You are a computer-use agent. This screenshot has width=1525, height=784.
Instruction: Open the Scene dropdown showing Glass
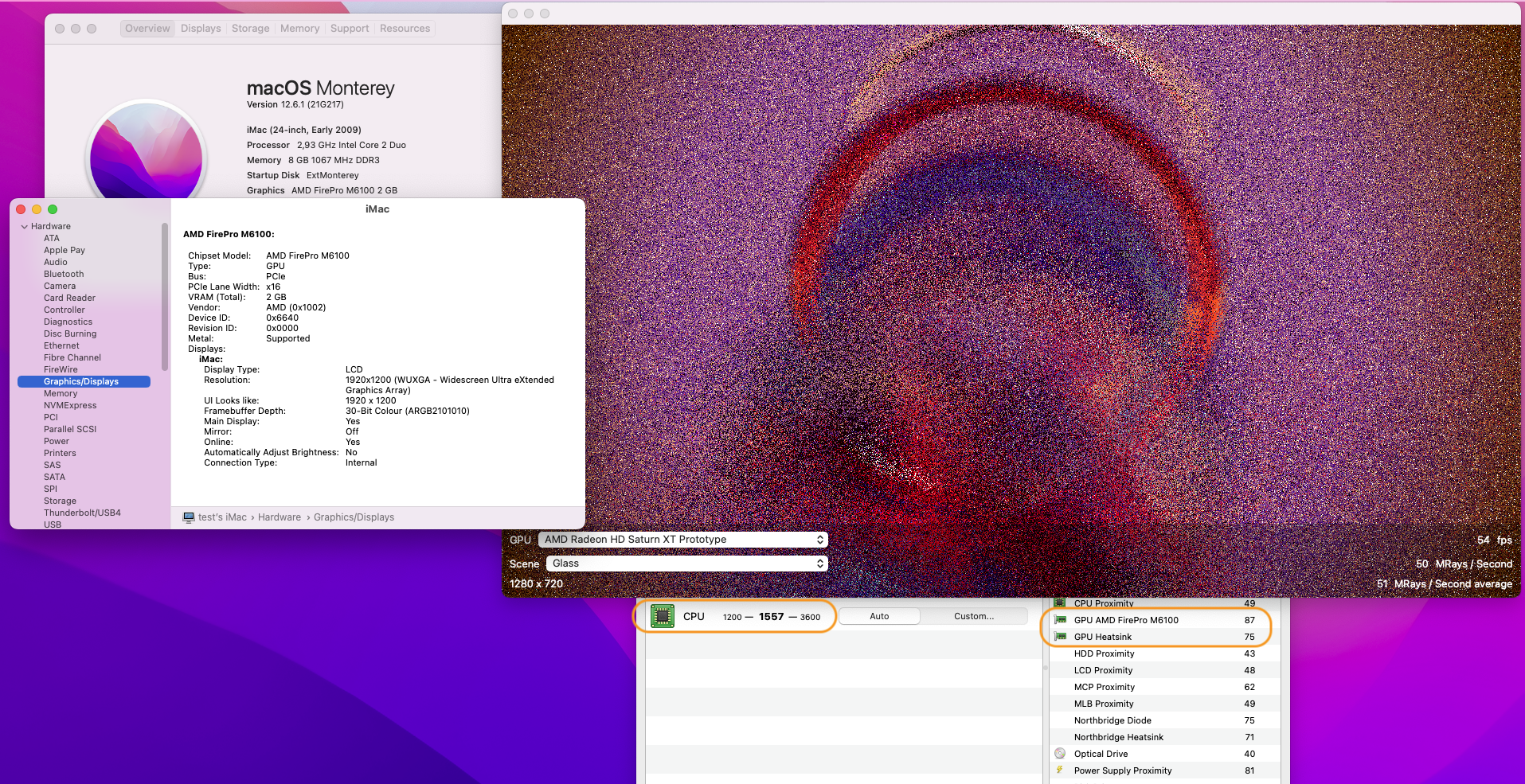[x=686, y=564]
